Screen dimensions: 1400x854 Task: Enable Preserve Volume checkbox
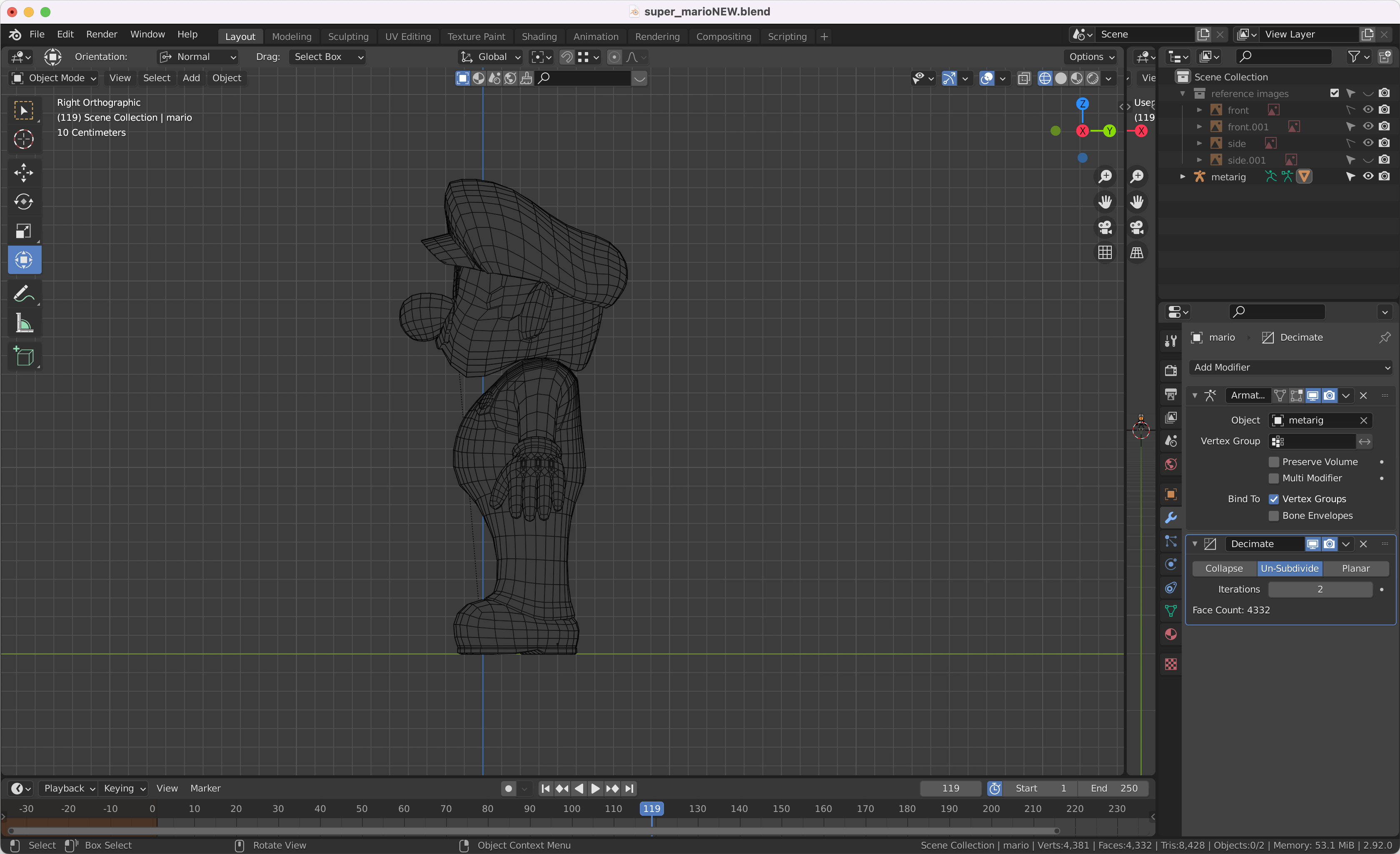click(1274, 462)
